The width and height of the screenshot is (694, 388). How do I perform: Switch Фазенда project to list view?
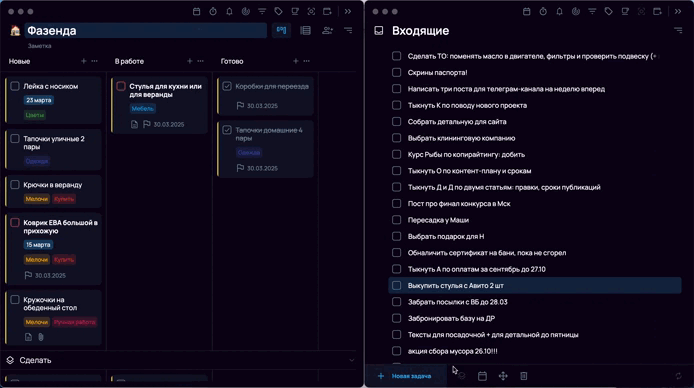click(x=305, y=30)
